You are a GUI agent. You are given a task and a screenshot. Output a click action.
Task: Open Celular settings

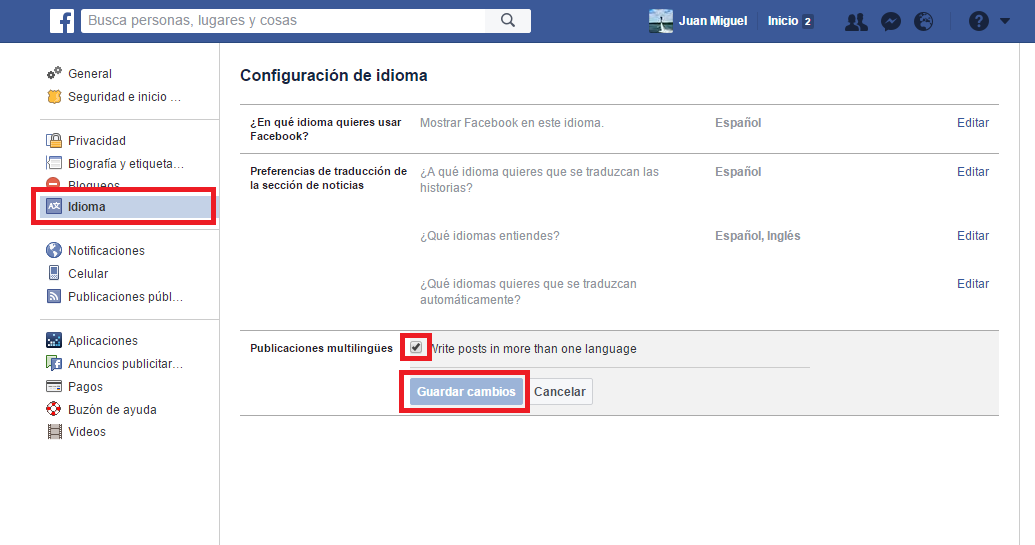click(88, 274)
